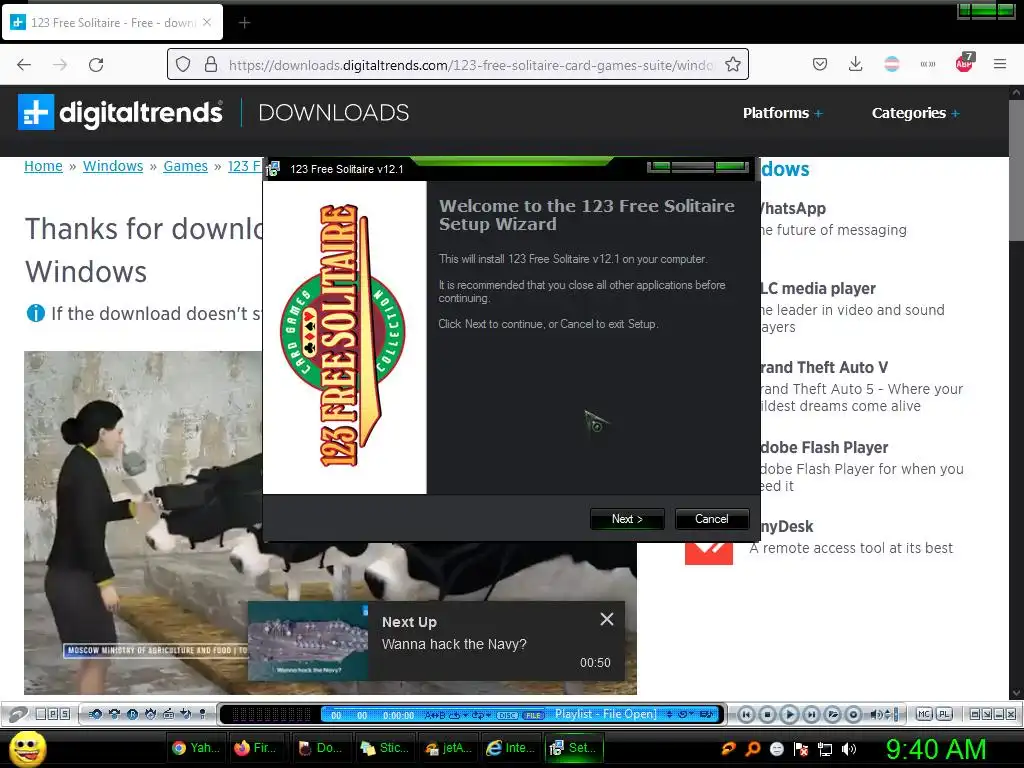Close the Next Up video popup
The width and height of the screenshot is (1024, 768).
point(607,619)
